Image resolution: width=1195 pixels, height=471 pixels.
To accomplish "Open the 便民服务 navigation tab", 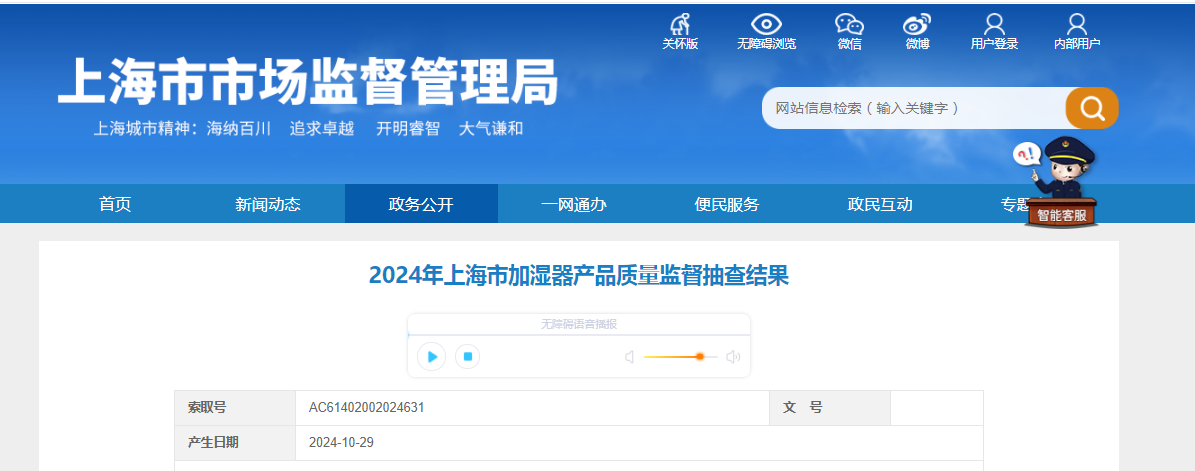I will pyautogui.click(x=727, y=204).
